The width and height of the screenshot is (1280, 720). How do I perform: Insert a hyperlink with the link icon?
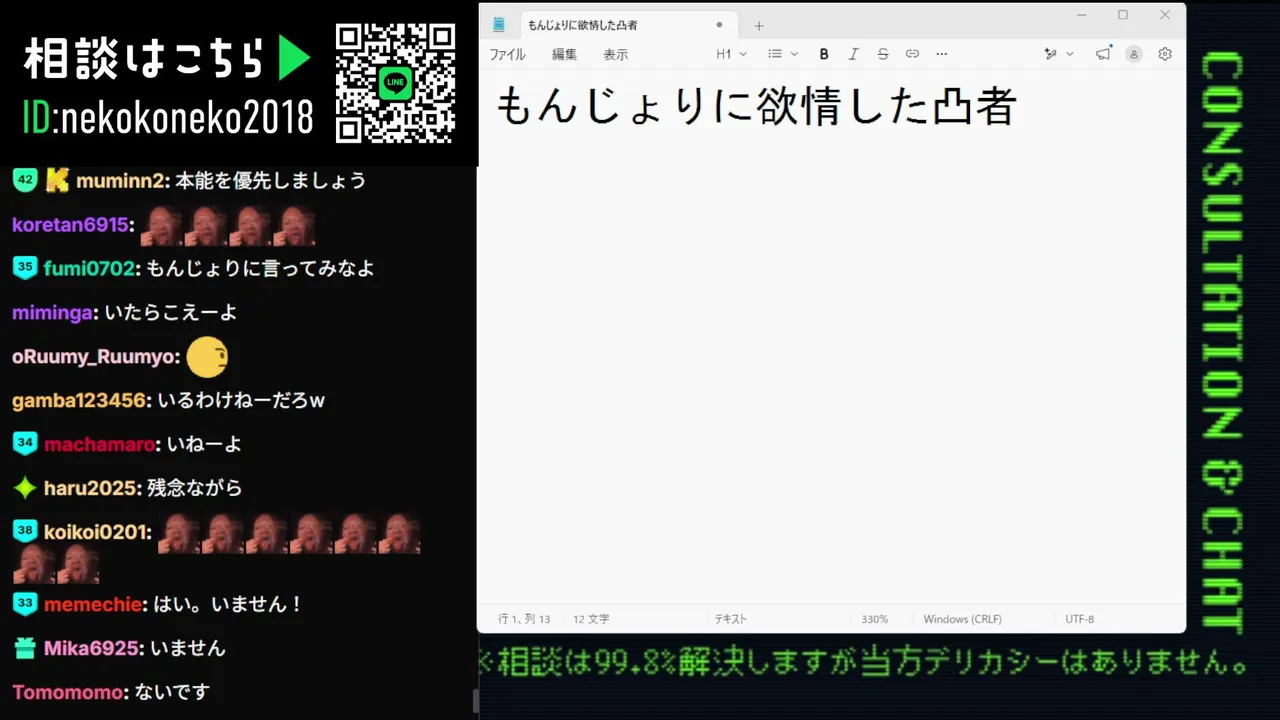(x=912, y=54)
